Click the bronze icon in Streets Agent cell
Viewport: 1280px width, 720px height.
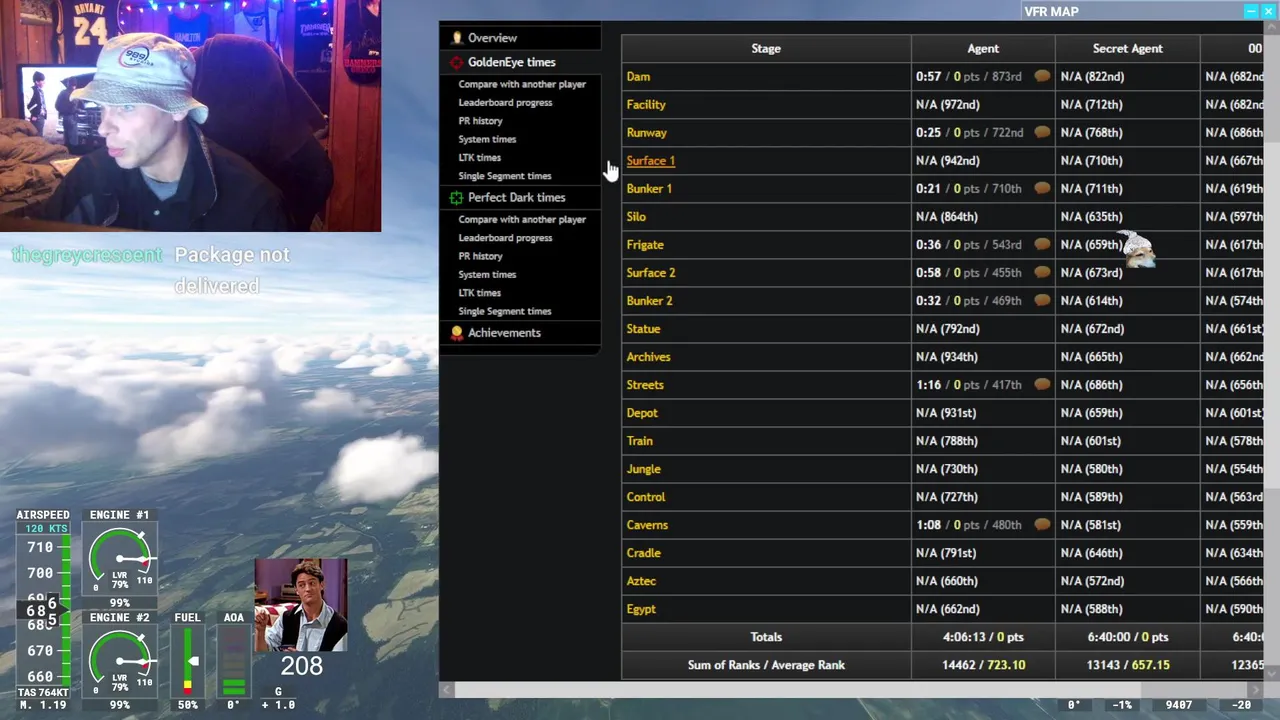point(1042,384)
